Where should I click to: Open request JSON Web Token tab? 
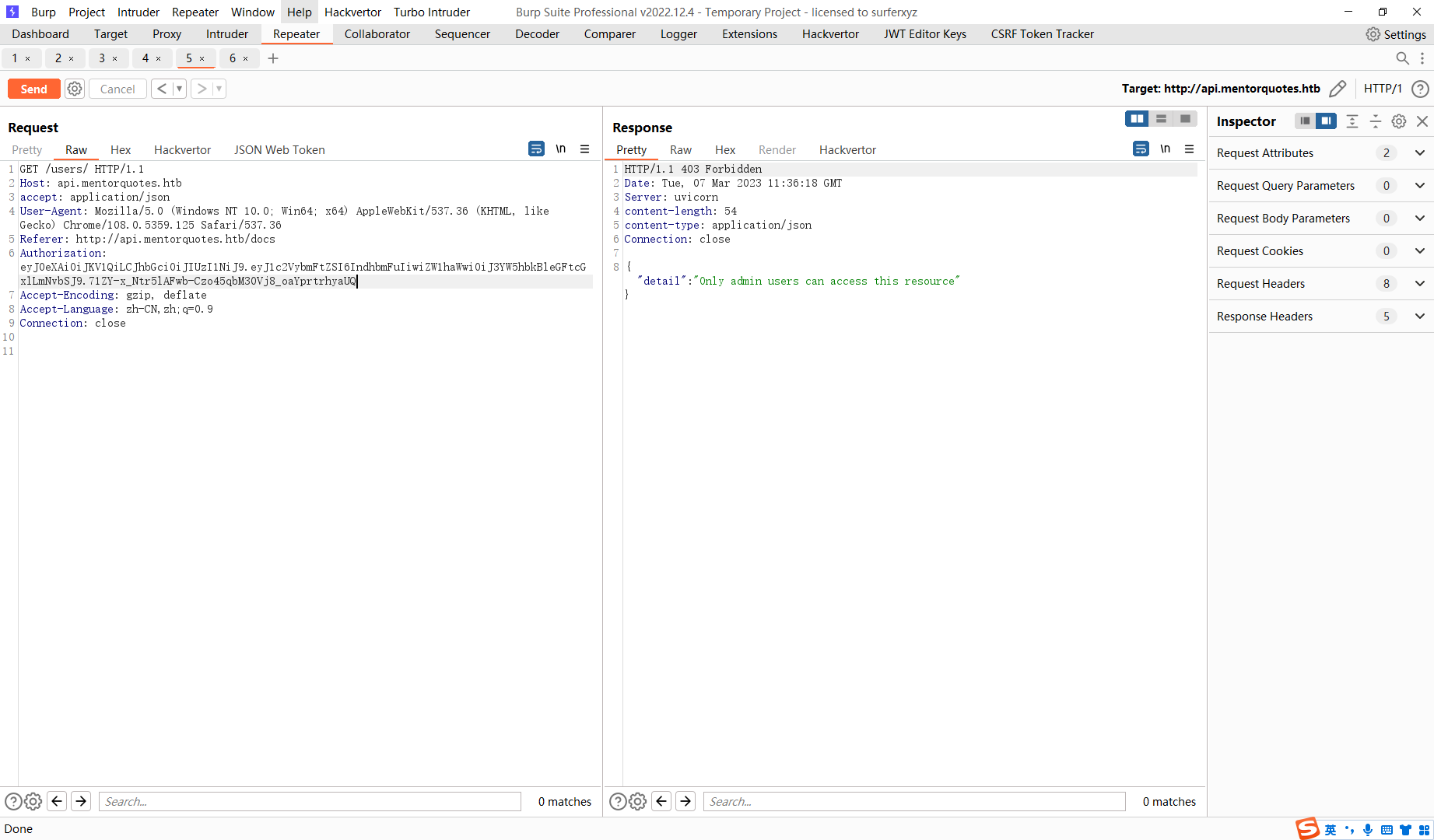[279, 150]
